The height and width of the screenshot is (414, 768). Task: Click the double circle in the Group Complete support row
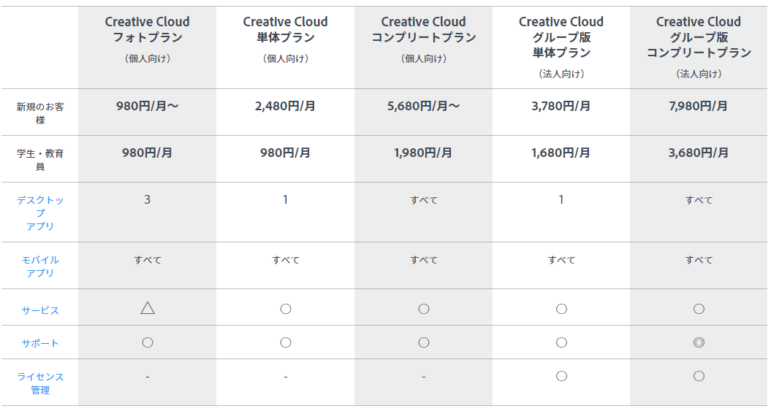(698, 342)
